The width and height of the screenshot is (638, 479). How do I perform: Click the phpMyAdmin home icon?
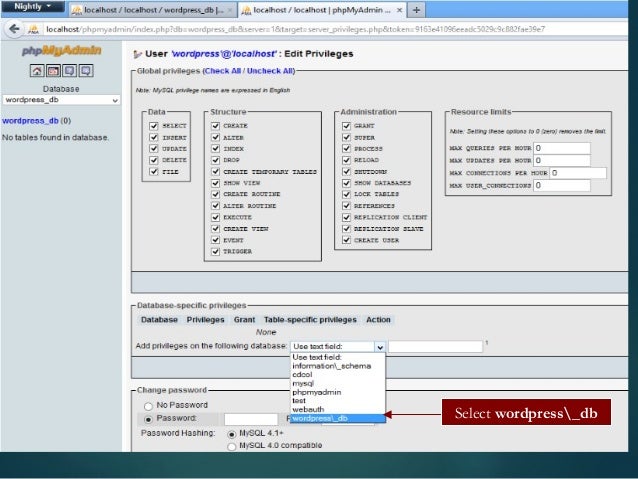click(34, 70)
